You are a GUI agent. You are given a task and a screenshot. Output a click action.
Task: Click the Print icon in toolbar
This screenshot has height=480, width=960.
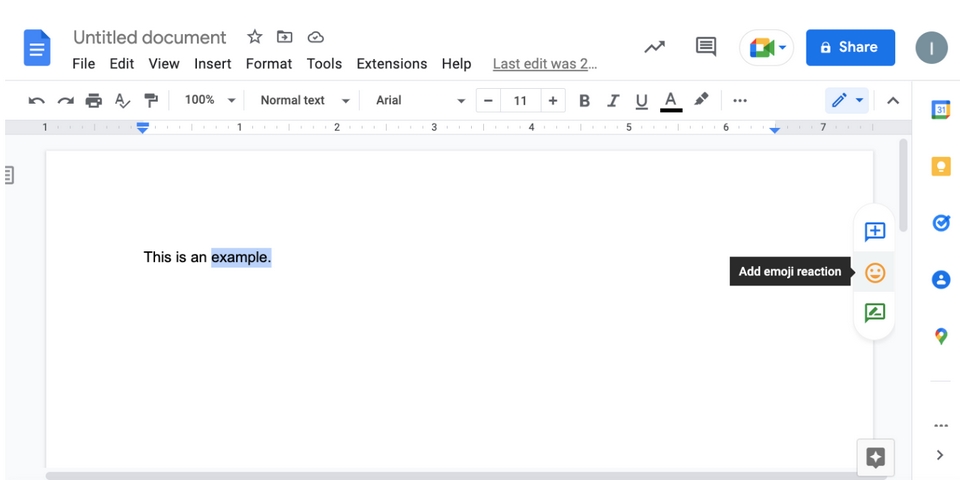pyautogui.click(x=94, y=100)
